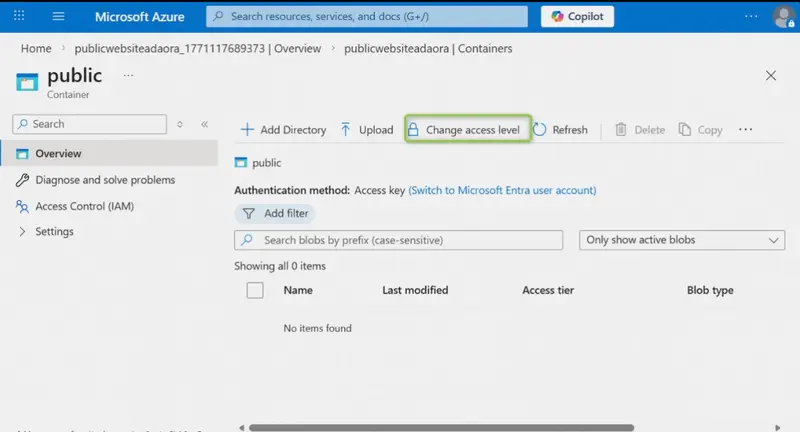Open the hamburger portal menu
The image size is (800, 432).
point(59,16)
